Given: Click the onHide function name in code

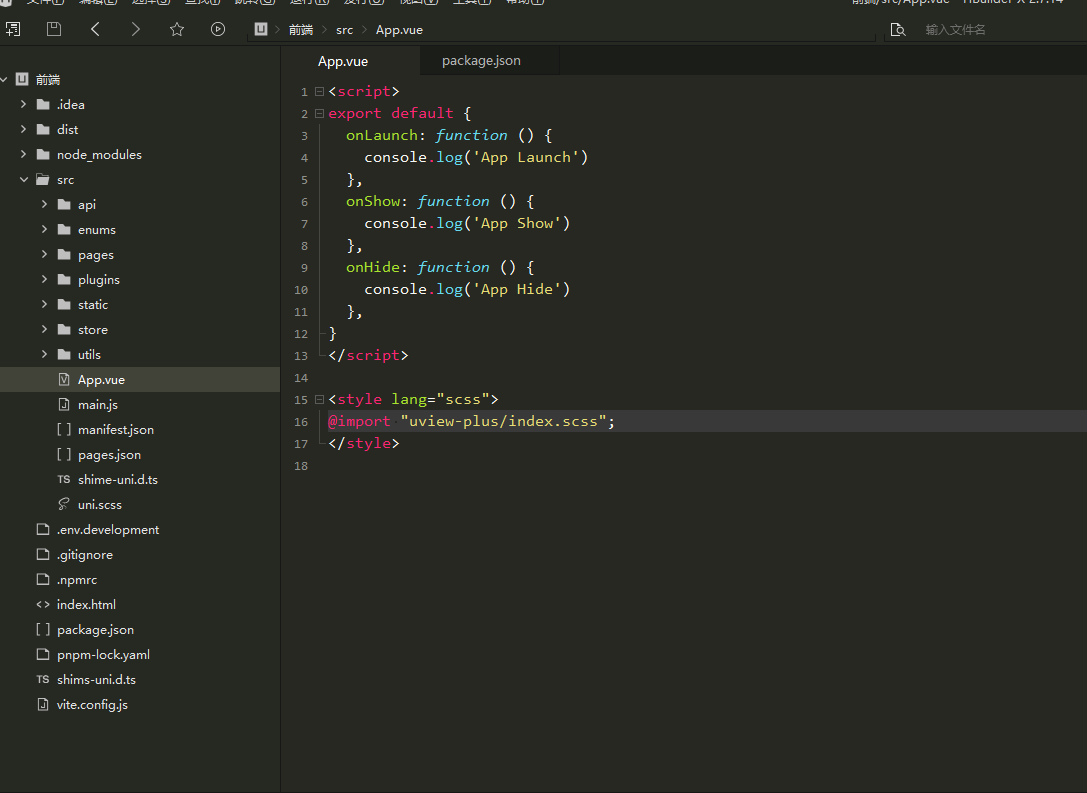Looking at the screenshot, I should point(373,267).
